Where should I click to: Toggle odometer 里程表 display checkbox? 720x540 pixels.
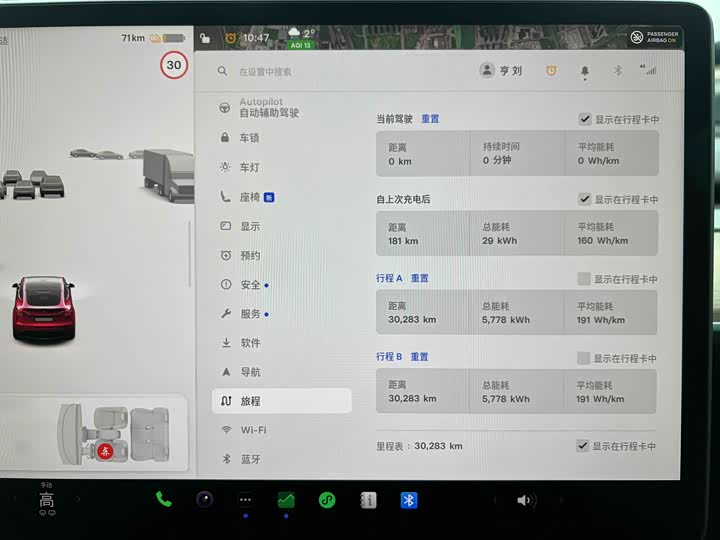pos(583,446)
